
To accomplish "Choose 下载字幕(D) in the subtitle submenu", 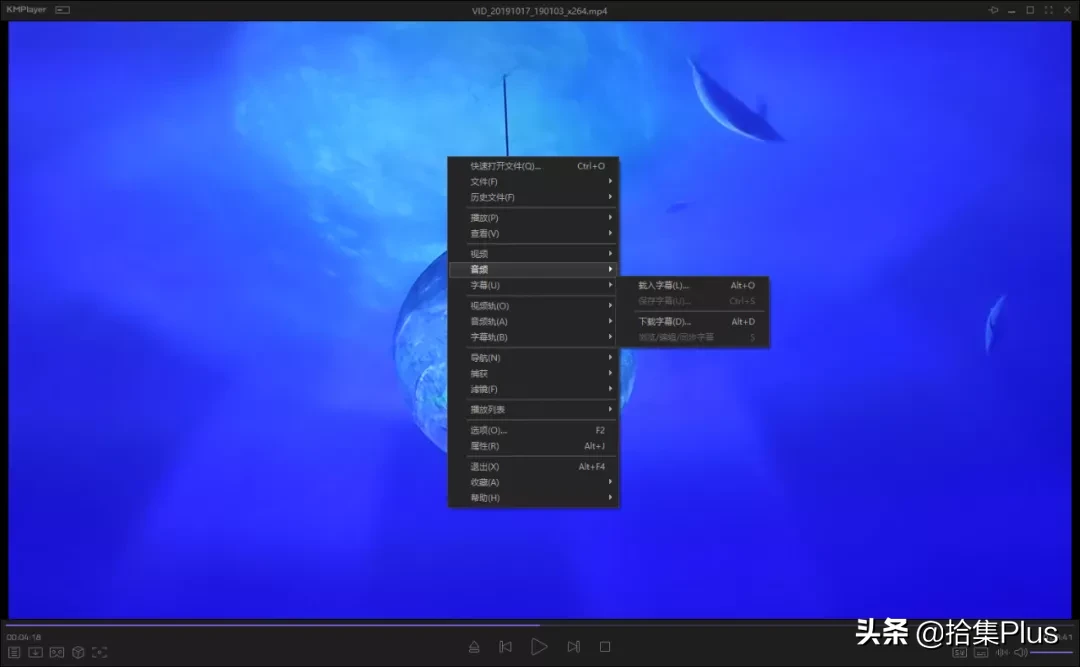I will 665,321.
